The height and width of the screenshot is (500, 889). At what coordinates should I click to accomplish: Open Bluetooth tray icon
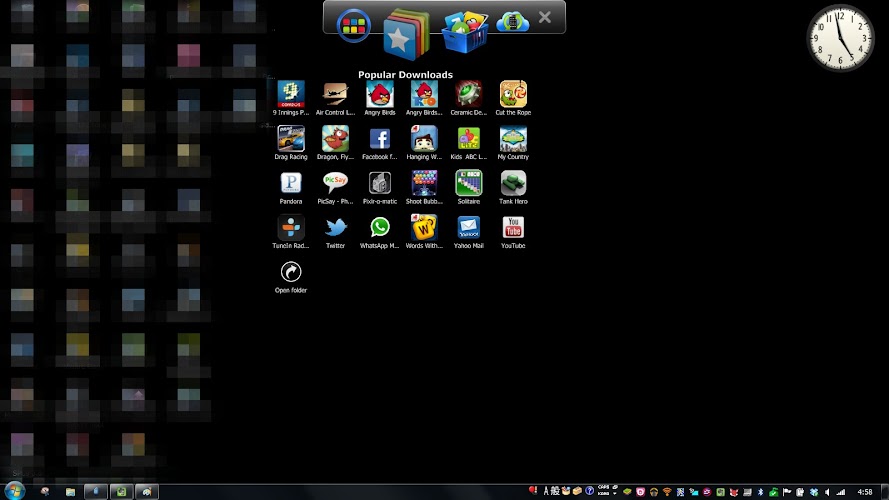(760, 492)
